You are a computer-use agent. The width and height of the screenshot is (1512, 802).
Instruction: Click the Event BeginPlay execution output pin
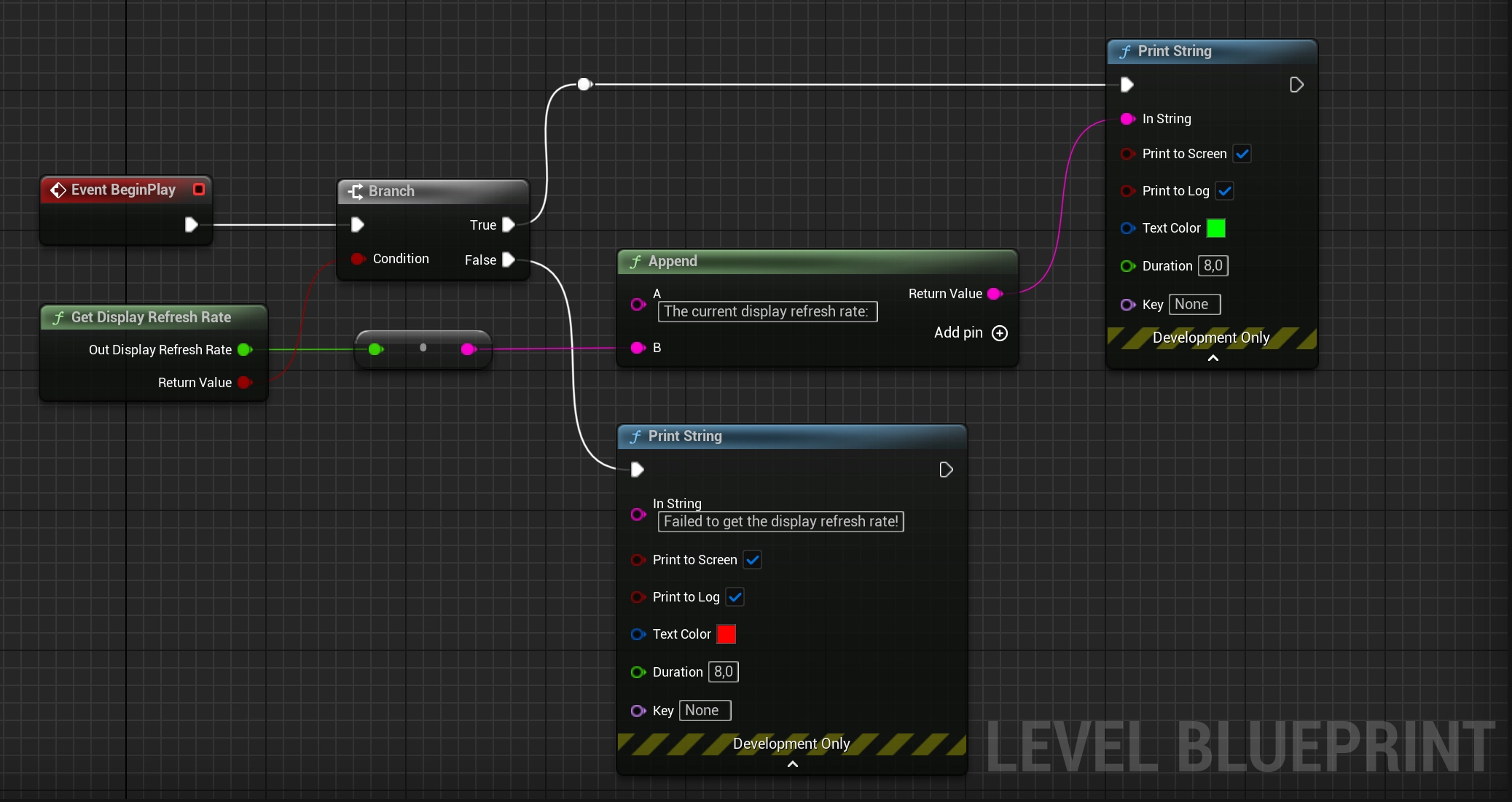pyautogui.click(x=191, y=225)
